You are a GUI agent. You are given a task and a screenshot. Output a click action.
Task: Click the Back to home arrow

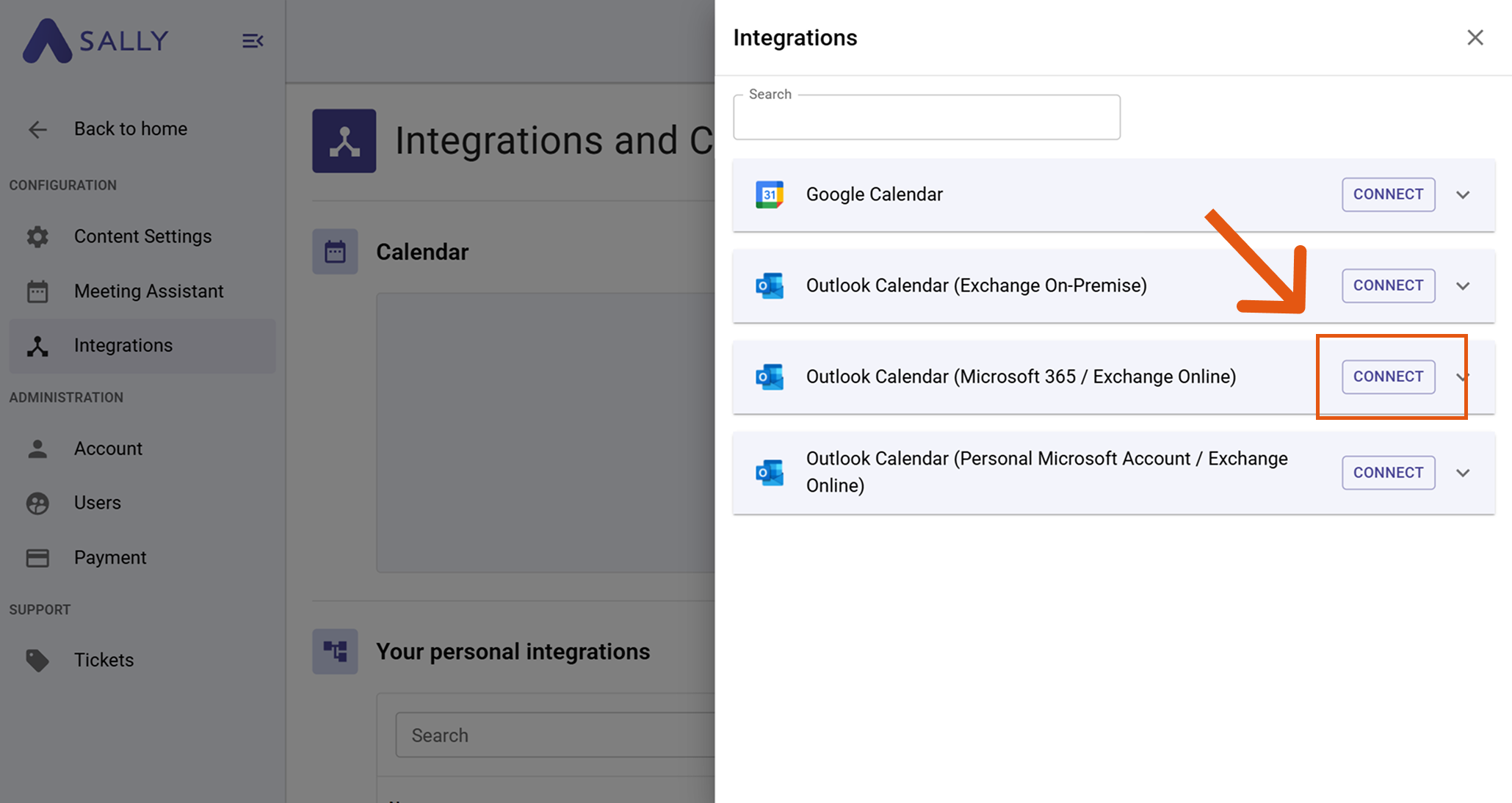[37, 130]
